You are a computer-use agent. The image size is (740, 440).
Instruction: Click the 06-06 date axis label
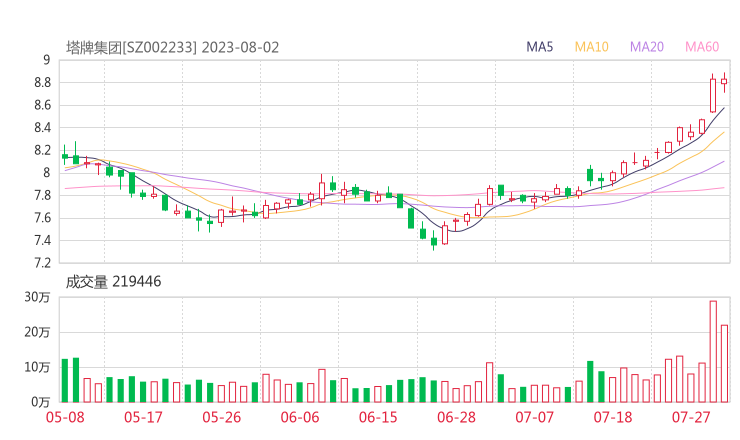[x=300, y=417]
